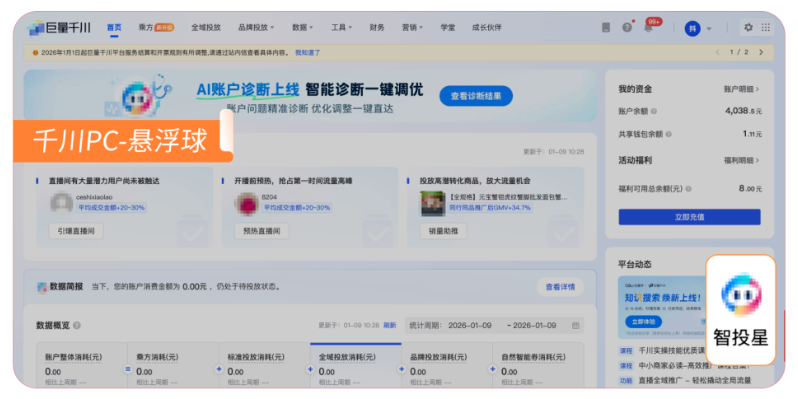Click the 刷新 link
The height and width of the screenshot is (399, 798).
(389, 325)
